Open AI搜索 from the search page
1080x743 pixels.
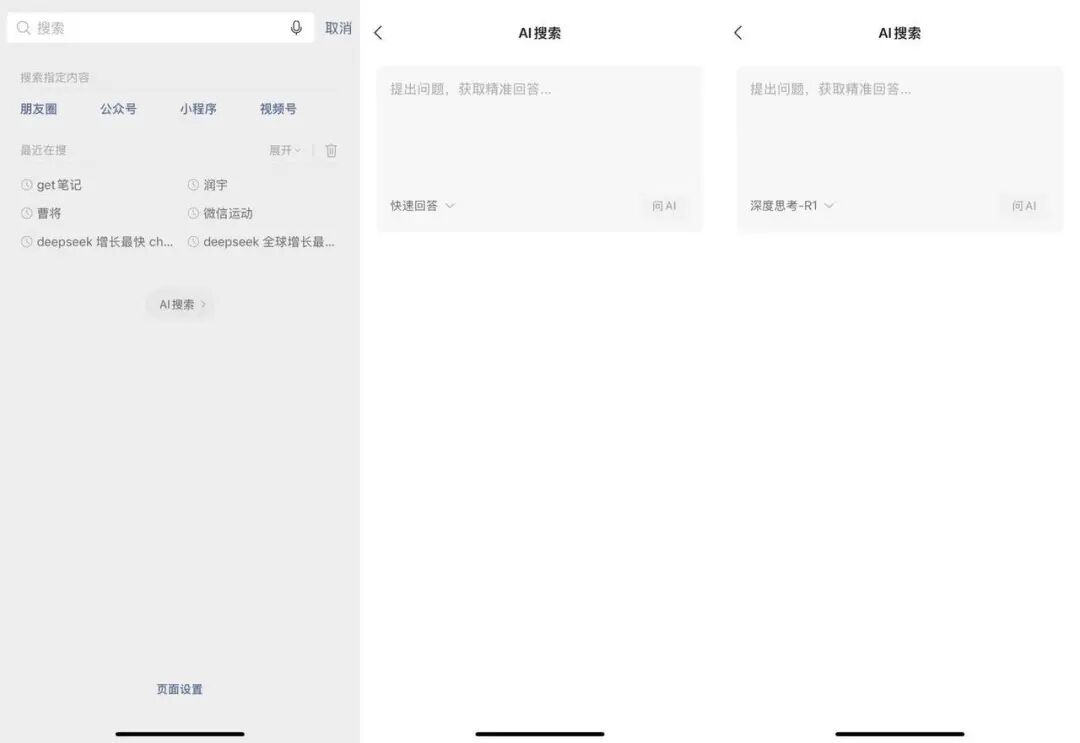point(180,304)
